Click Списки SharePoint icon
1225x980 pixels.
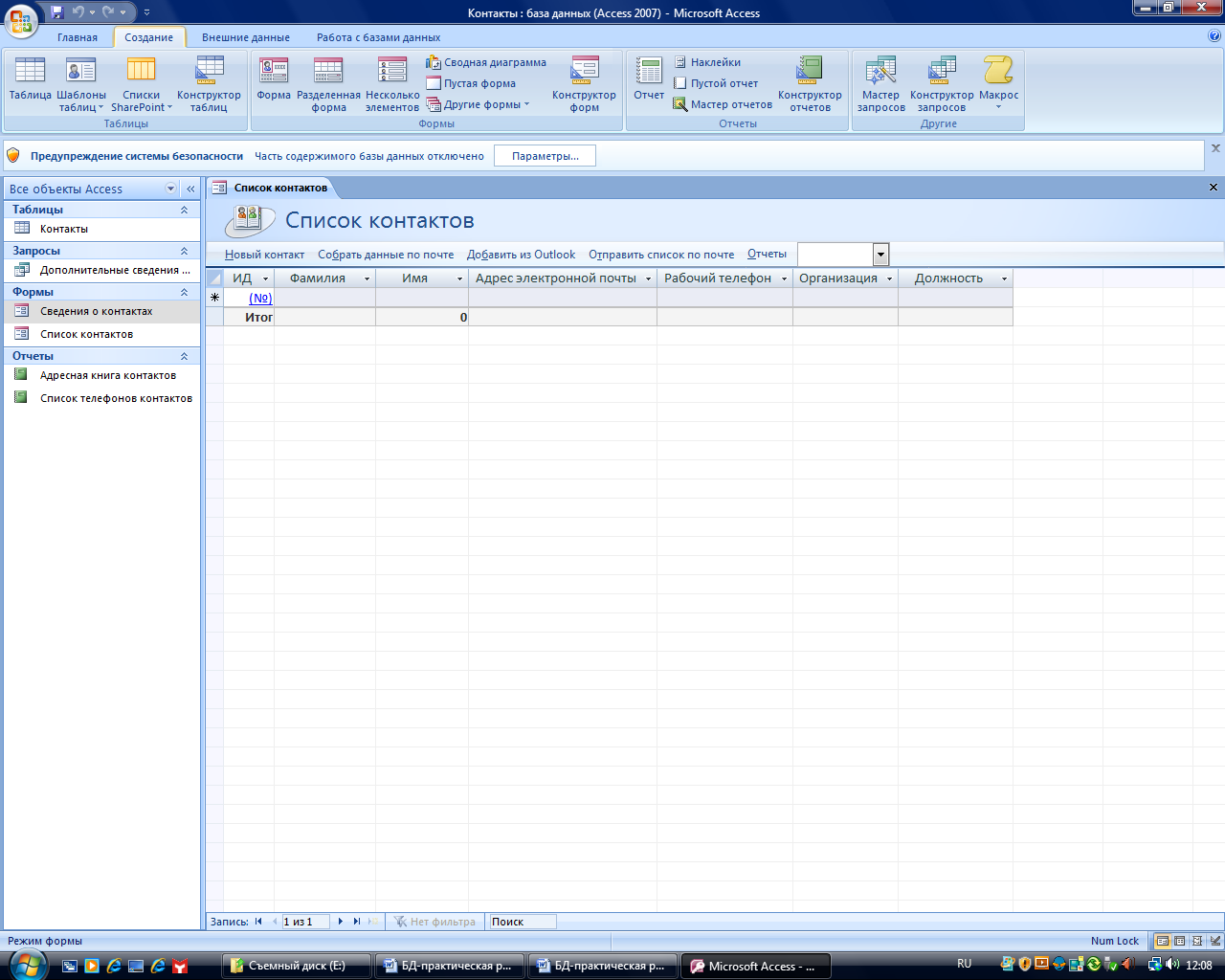click(x=141, y=84)
